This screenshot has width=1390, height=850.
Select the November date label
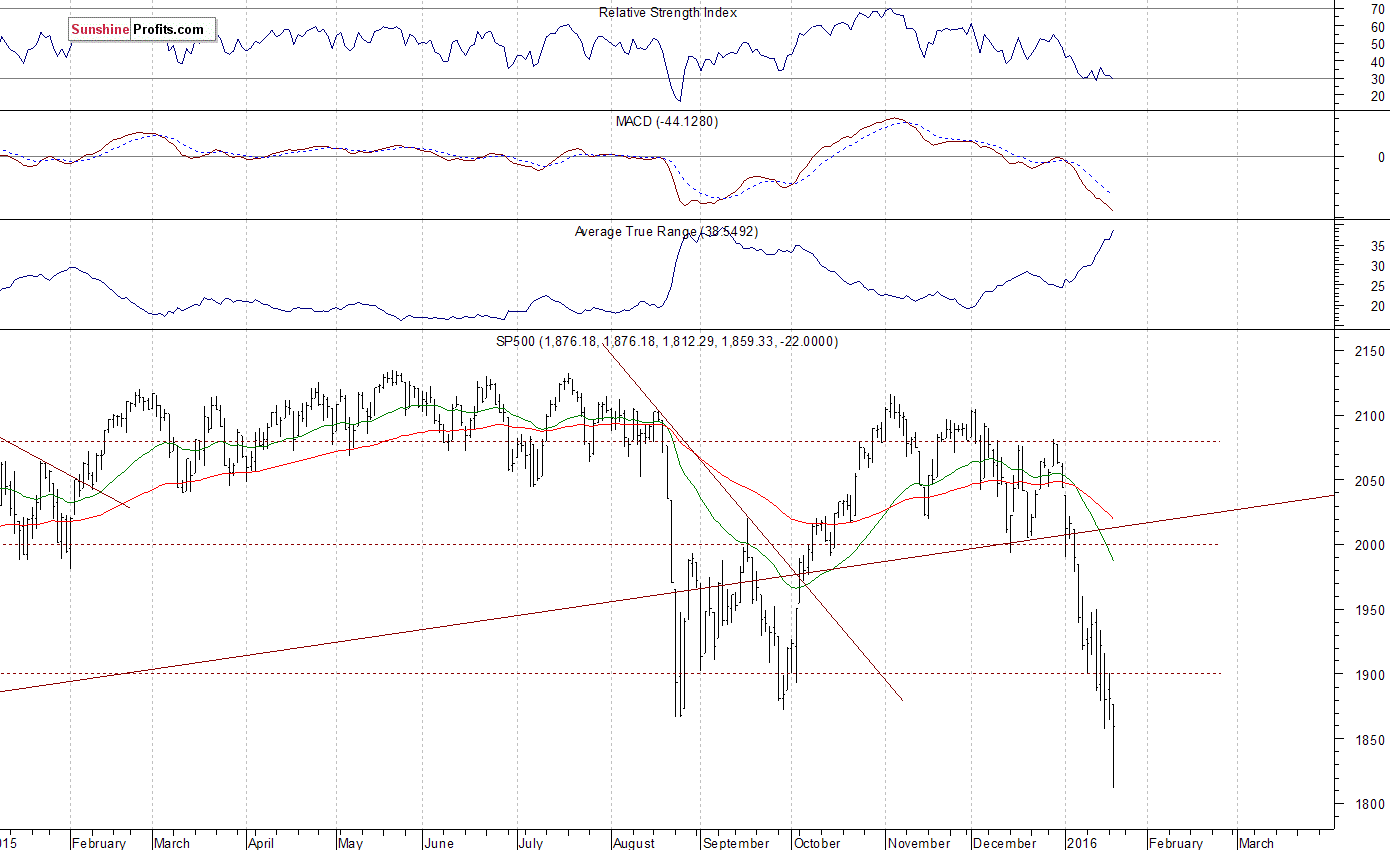point(920,843)
